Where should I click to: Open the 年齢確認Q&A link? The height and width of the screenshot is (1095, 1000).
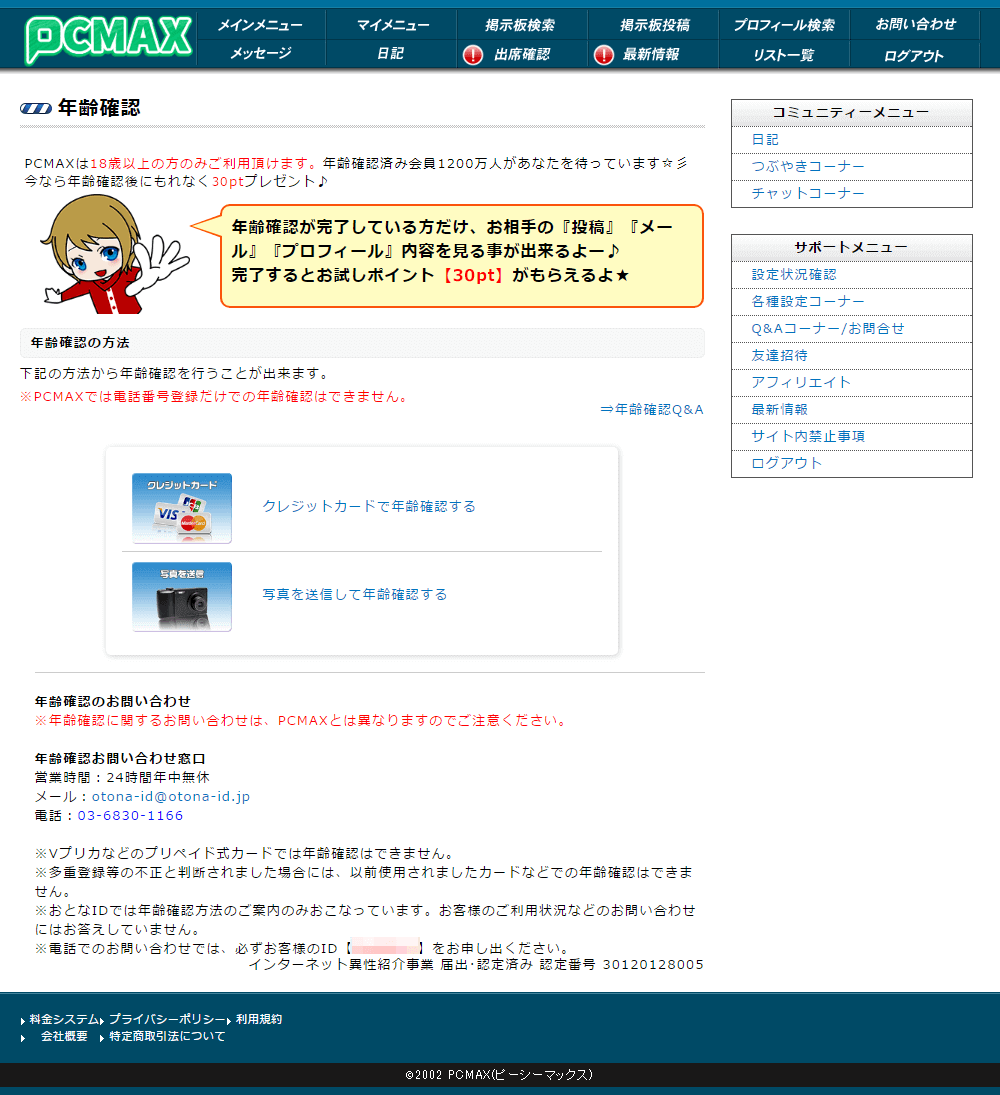(x=652, y=409)
